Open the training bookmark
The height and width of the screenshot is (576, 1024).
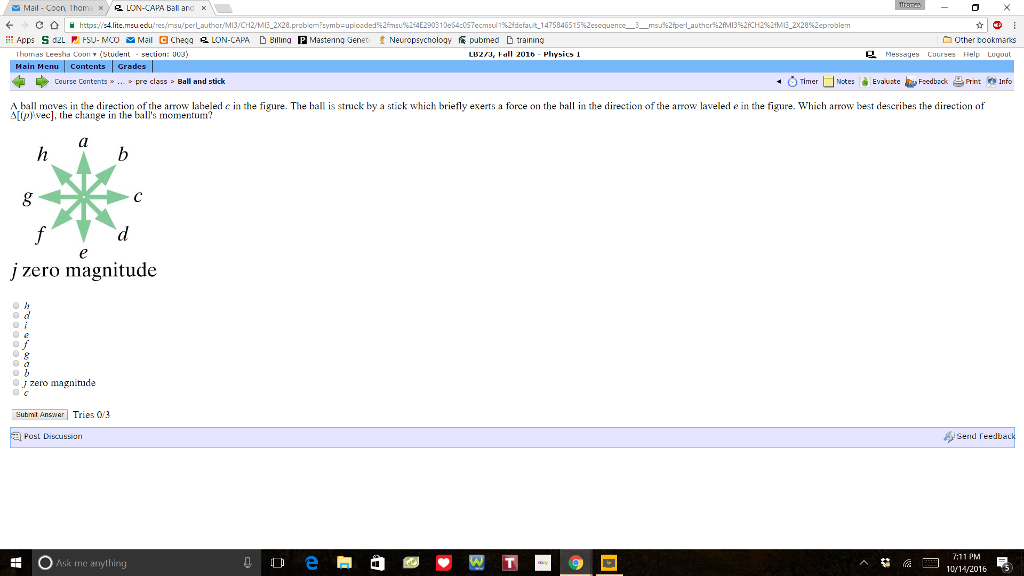pyautogui.click(x=525, y=40)
